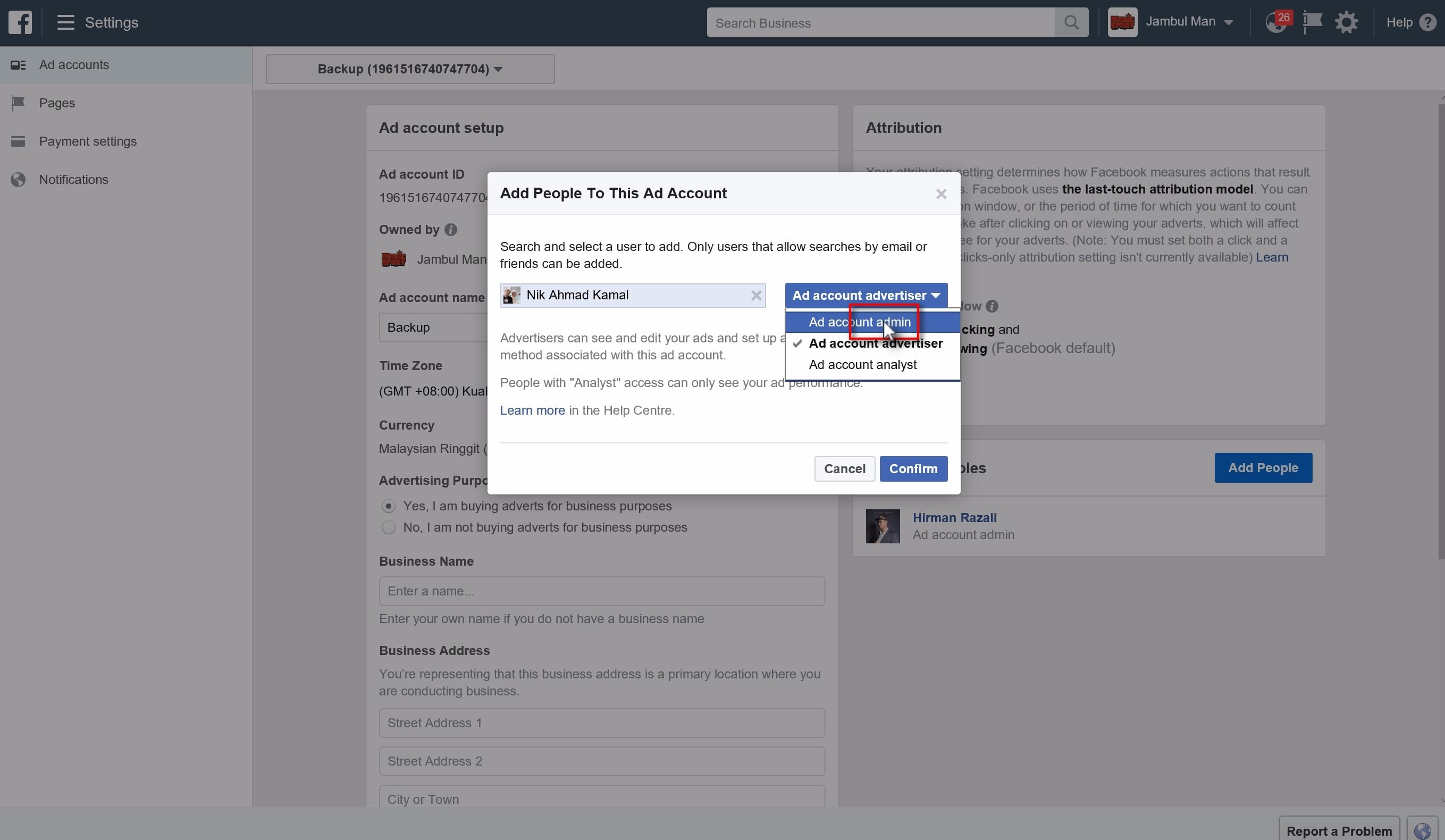Click the Notifications globe icon in sidebar
This screenshot has width=1445, height=840.
(x=19, y=180)
